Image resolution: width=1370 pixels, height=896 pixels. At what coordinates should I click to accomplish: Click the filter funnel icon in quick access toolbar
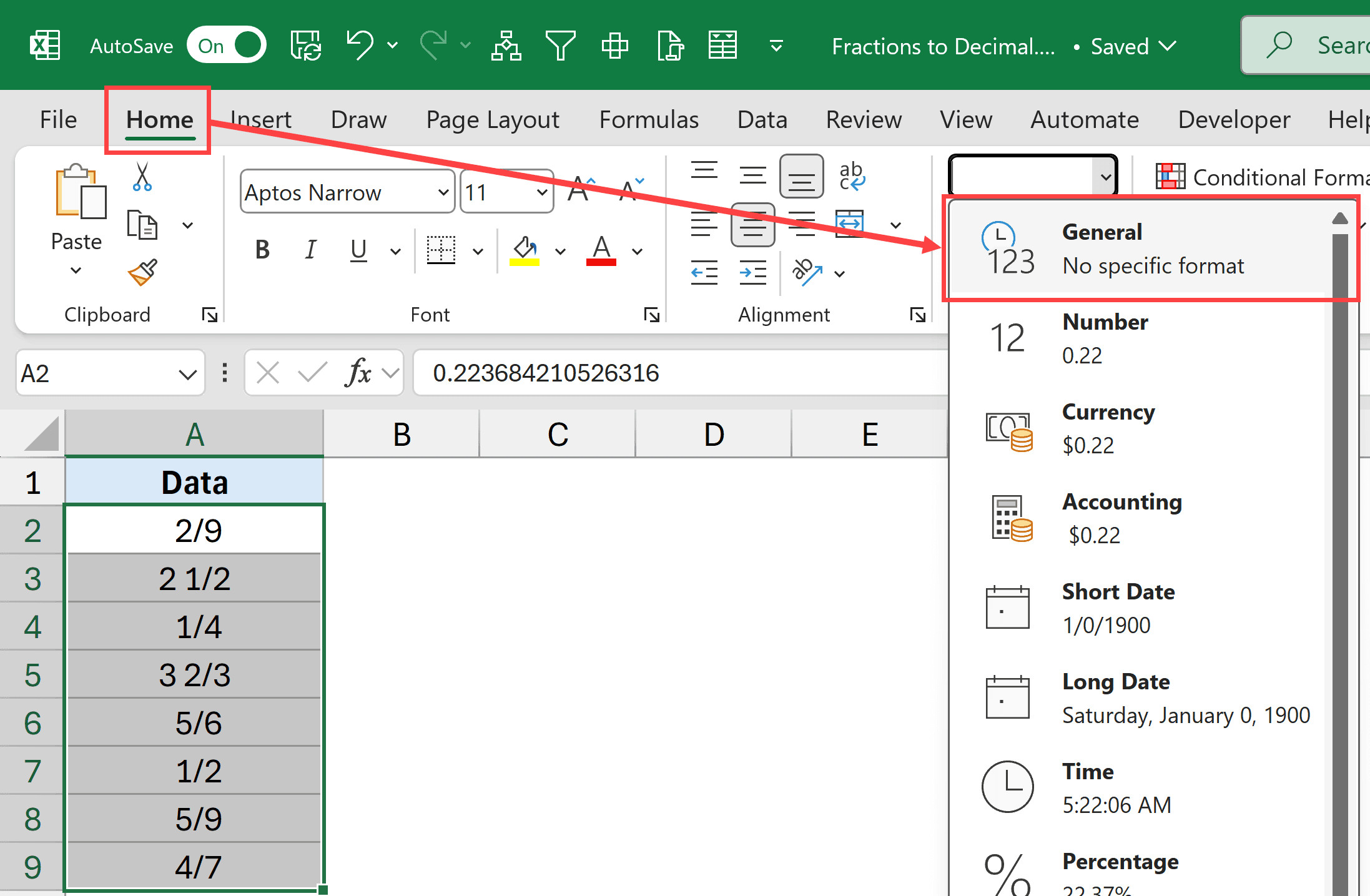tap(560, 46)
